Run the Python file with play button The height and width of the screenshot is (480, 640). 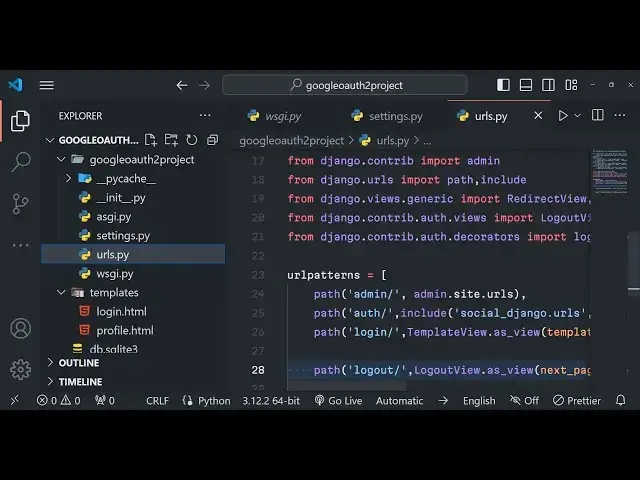pyautogui.click(x=563, y=116)
